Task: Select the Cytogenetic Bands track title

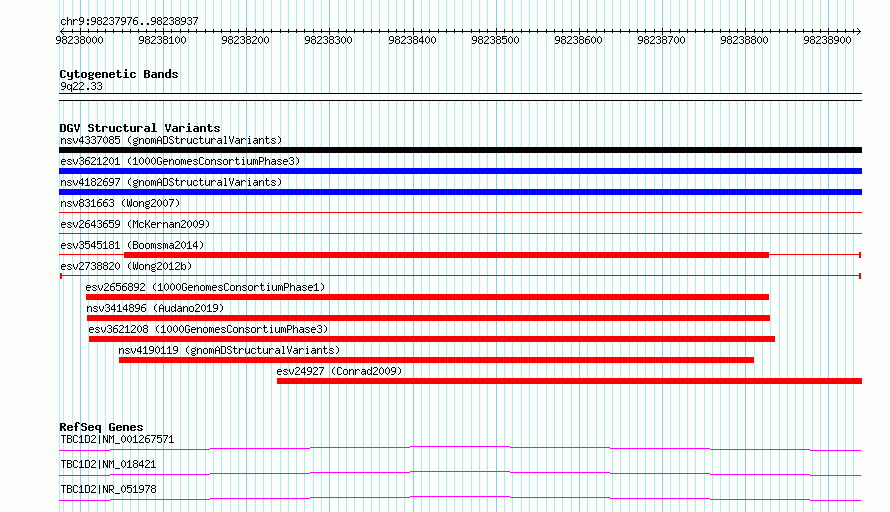Action: [x=119, y=74]
